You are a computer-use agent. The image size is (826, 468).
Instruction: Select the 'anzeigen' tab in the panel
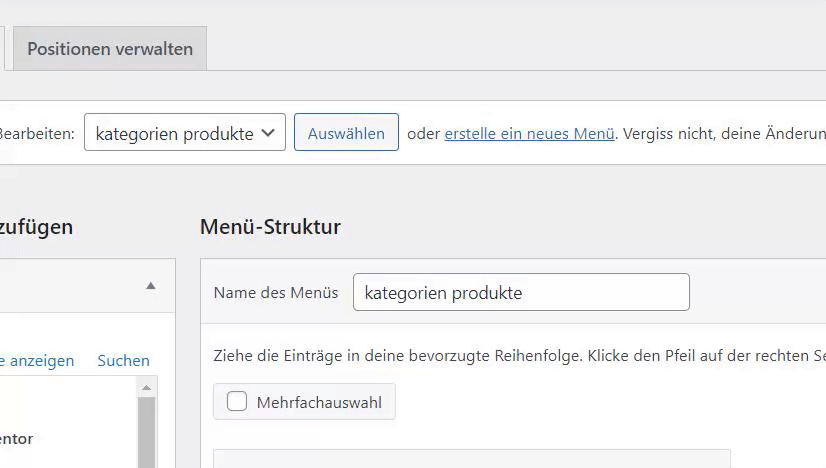pyautogui.click(x=40, y=360)
